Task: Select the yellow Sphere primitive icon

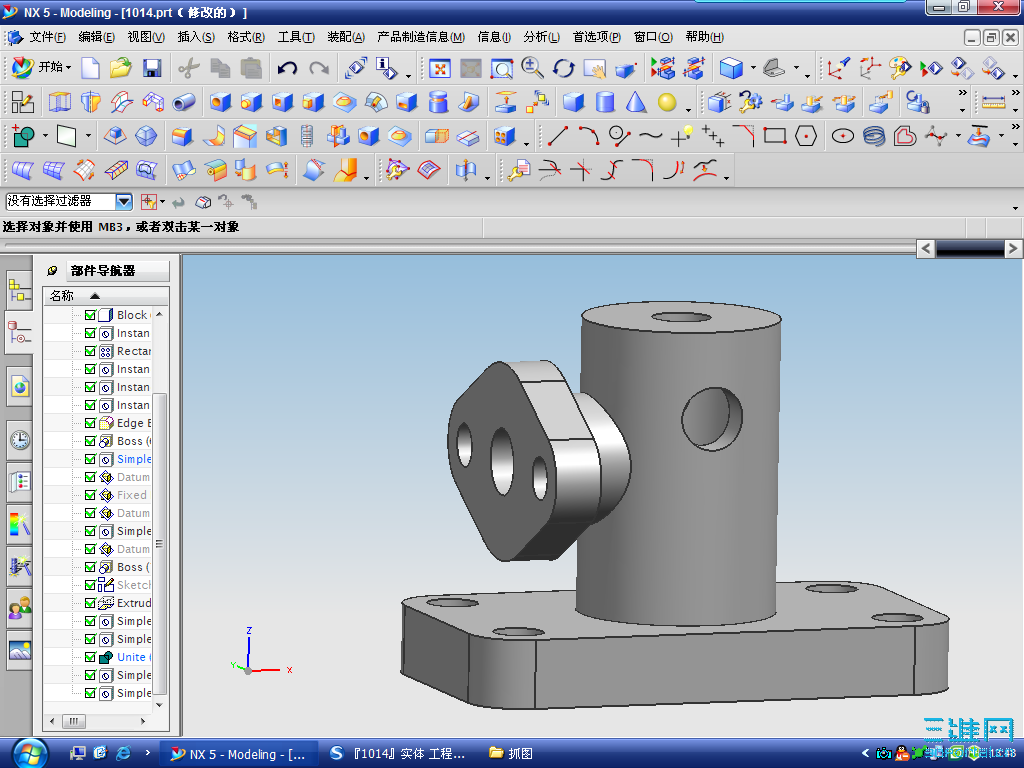Action: click(667, 102)
